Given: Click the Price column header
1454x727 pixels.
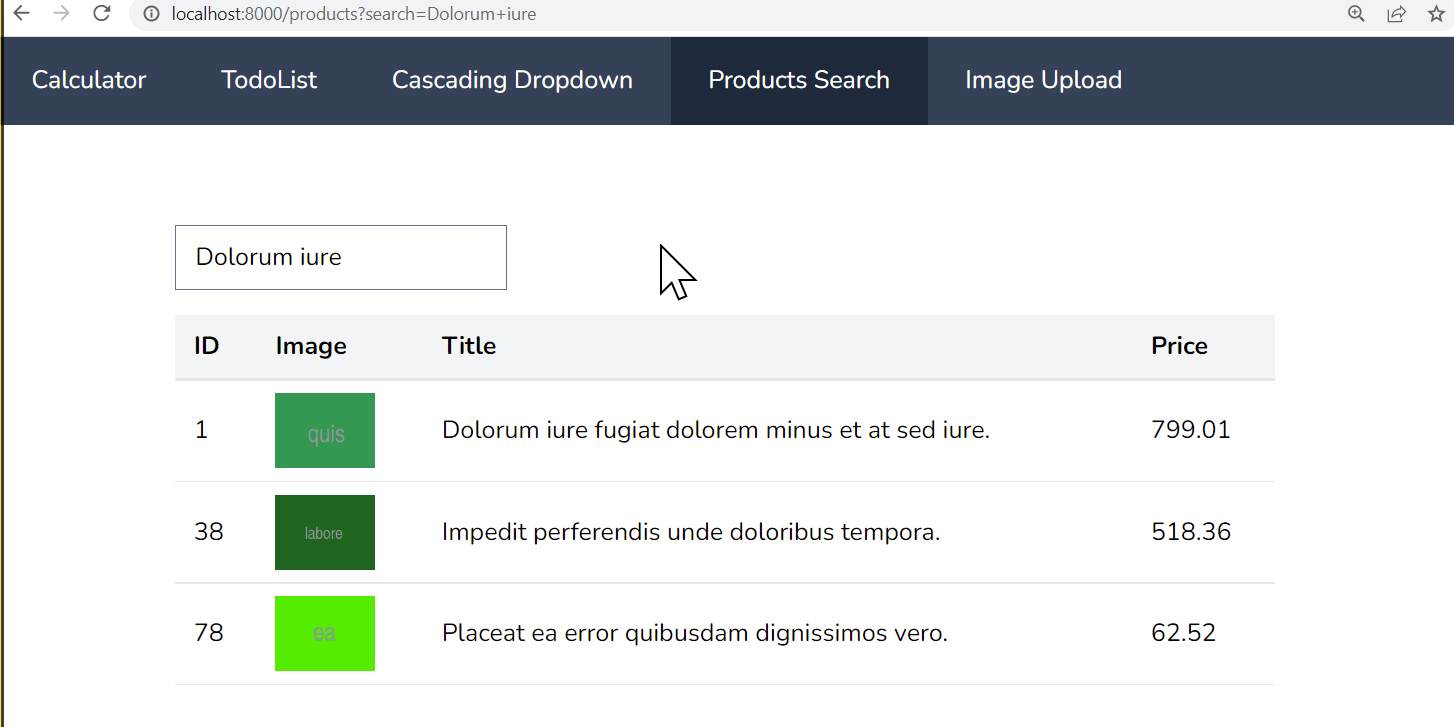Looking at the screenshot, I should tap(1179, 346).
